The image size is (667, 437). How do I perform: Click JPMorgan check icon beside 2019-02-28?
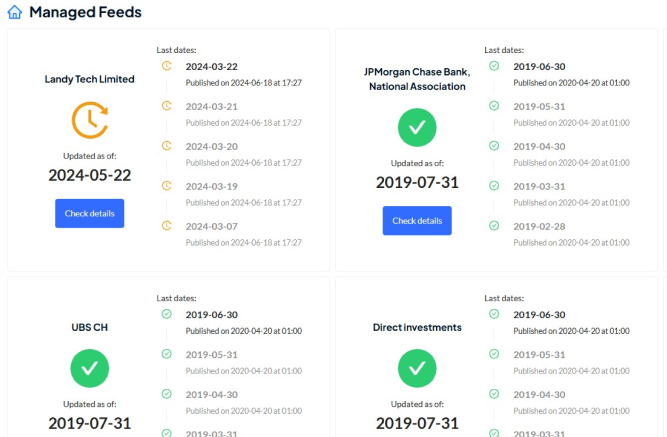click(494, 226)
